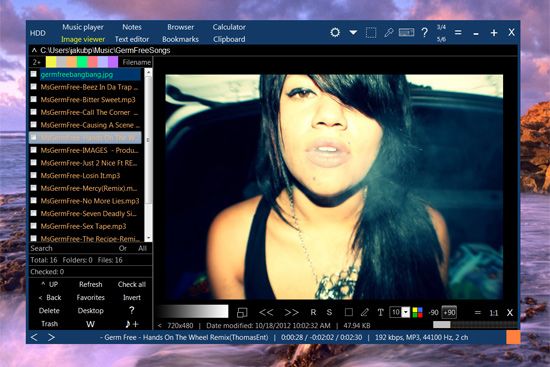Open the on-screen keyboard icon
Image resolution: width=550 pixels, height=367 pixels.
407,33
